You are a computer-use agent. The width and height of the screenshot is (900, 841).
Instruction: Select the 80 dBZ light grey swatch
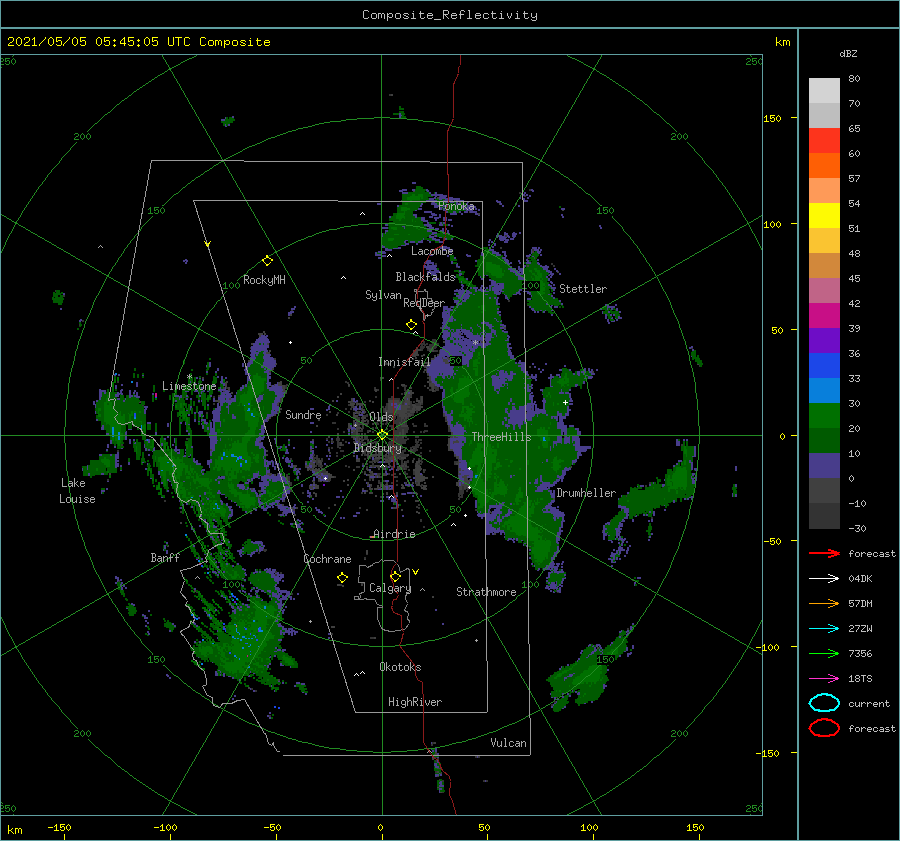(x=824, y=90)
